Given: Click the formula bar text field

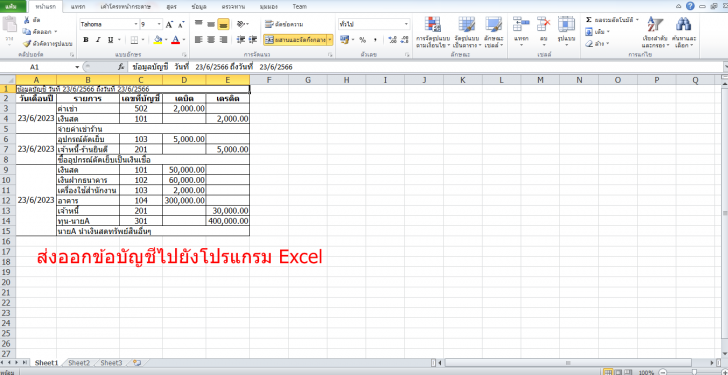Looking at the screenshot, I should tap(425, 67).
